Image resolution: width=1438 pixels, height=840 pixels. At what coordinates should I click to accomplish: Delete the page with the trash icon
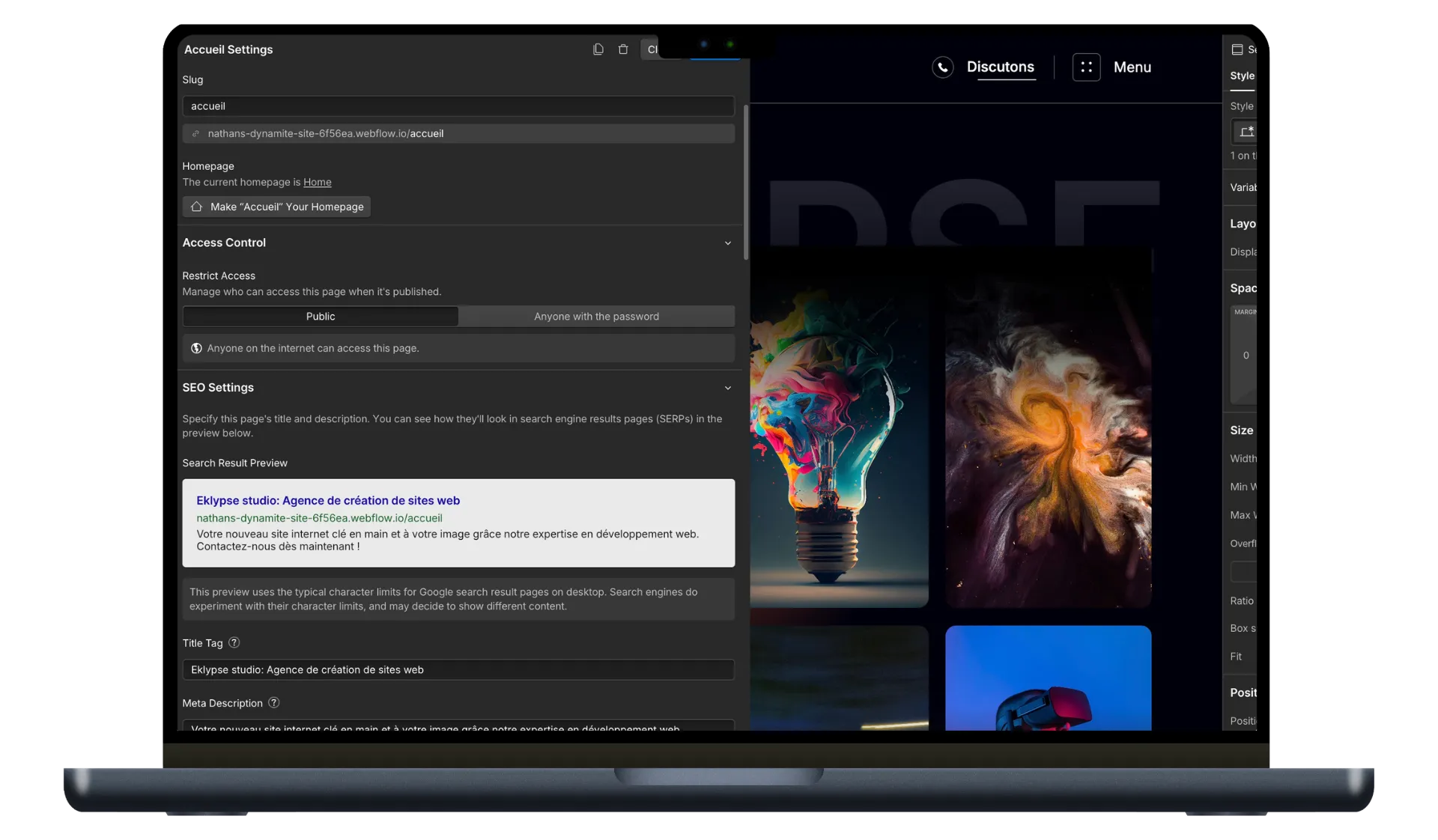click(x=622, y=49)
